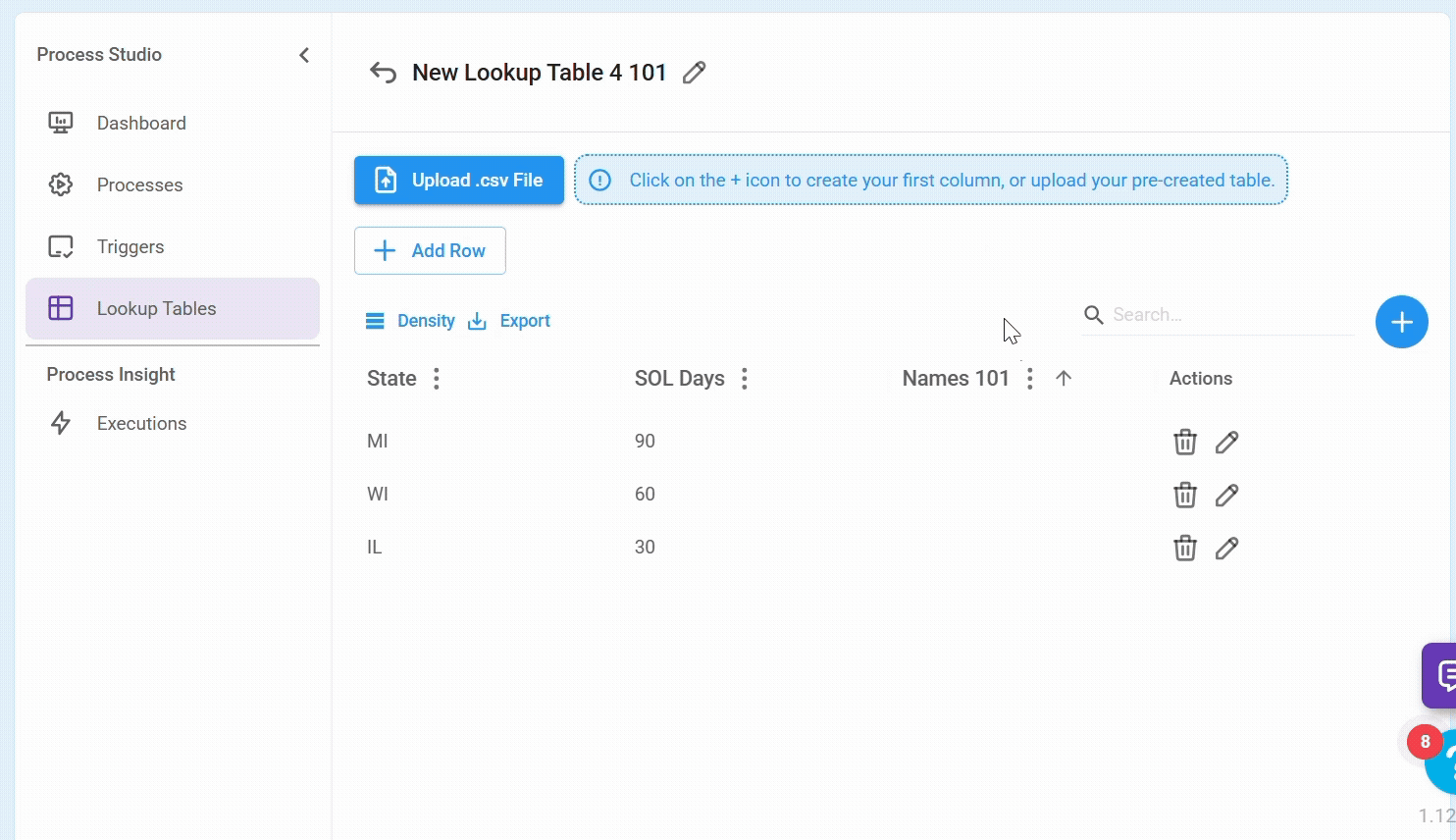Viewport: 1456px width, 840px height.
Task: Click the Add Row button
Action: pos(430,250)
